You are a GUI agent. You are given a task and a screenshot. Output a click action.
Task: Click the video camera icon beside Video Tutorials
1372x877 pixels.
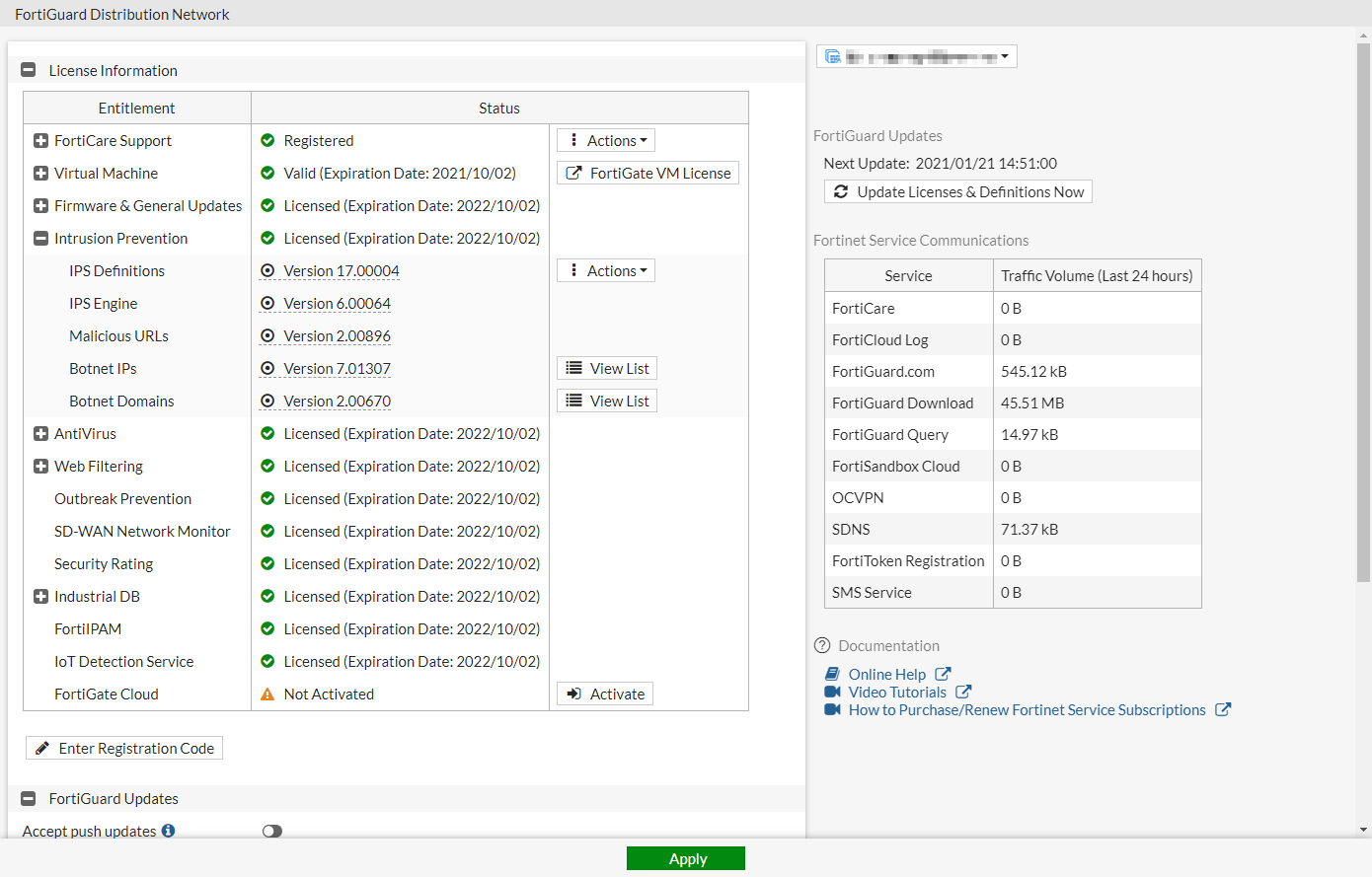point(833,692)
